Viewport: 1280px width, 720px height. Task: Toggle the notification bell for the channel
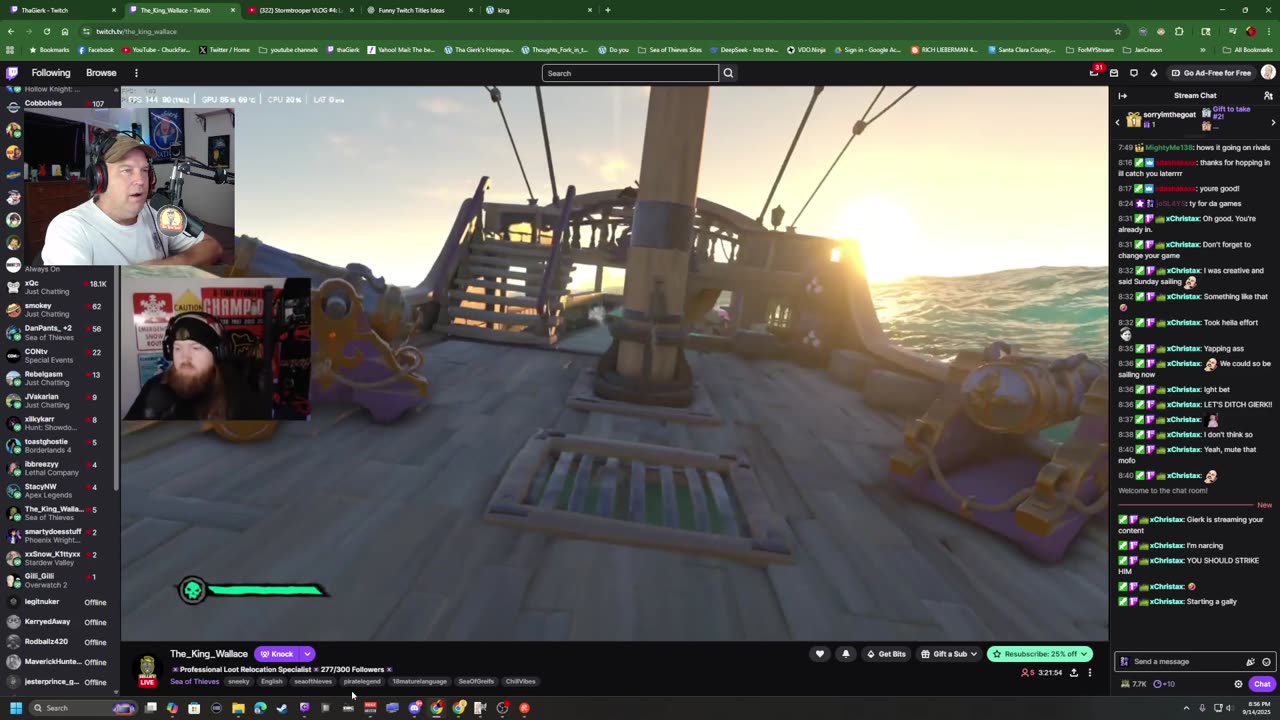[845, 654]
